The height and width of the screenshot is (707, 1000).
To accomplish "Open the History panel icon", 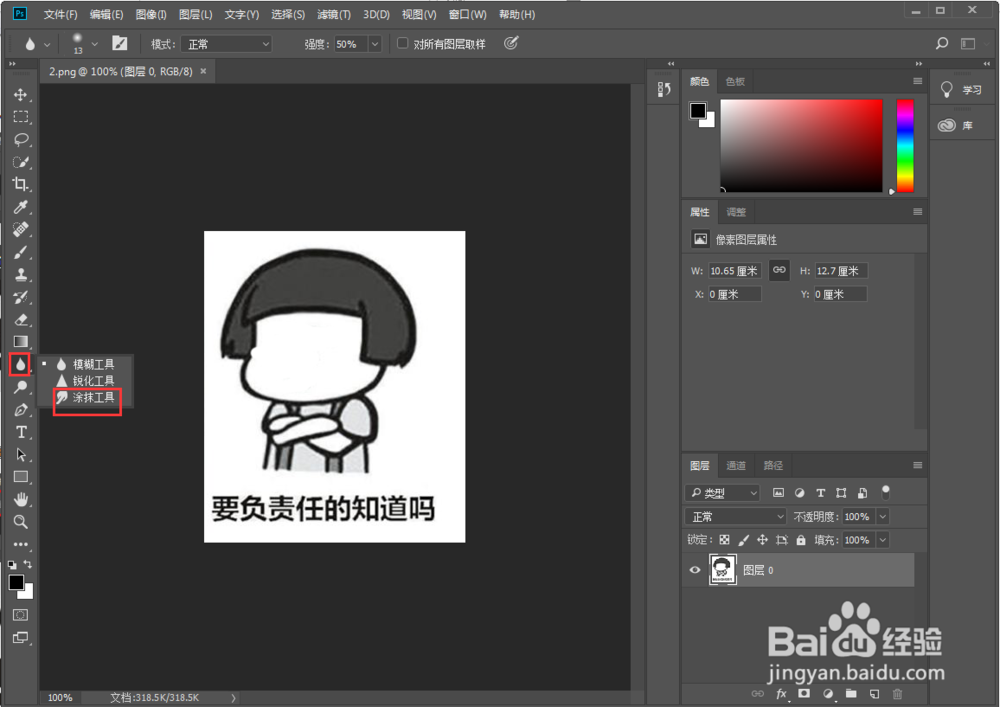I will click(x=664, y=90).
